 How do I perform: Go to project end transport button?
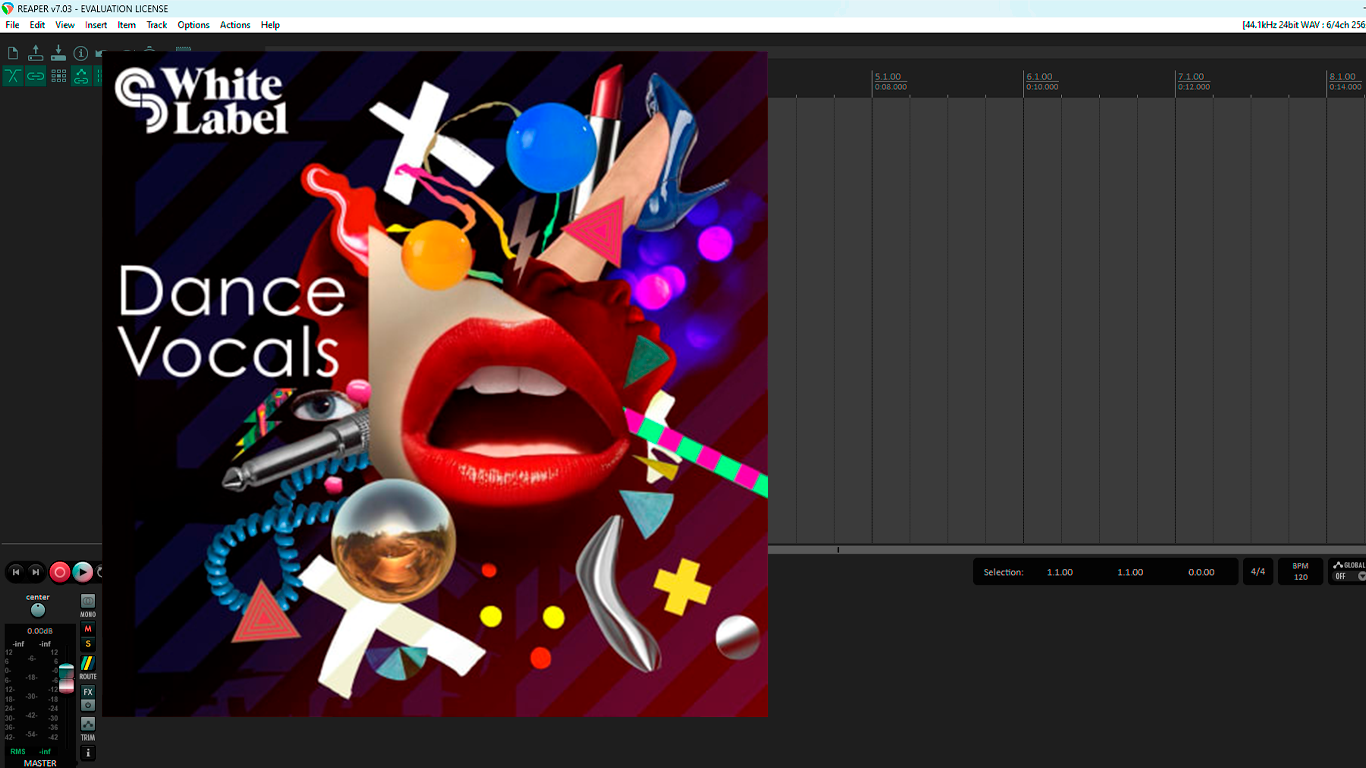[36, 572]
